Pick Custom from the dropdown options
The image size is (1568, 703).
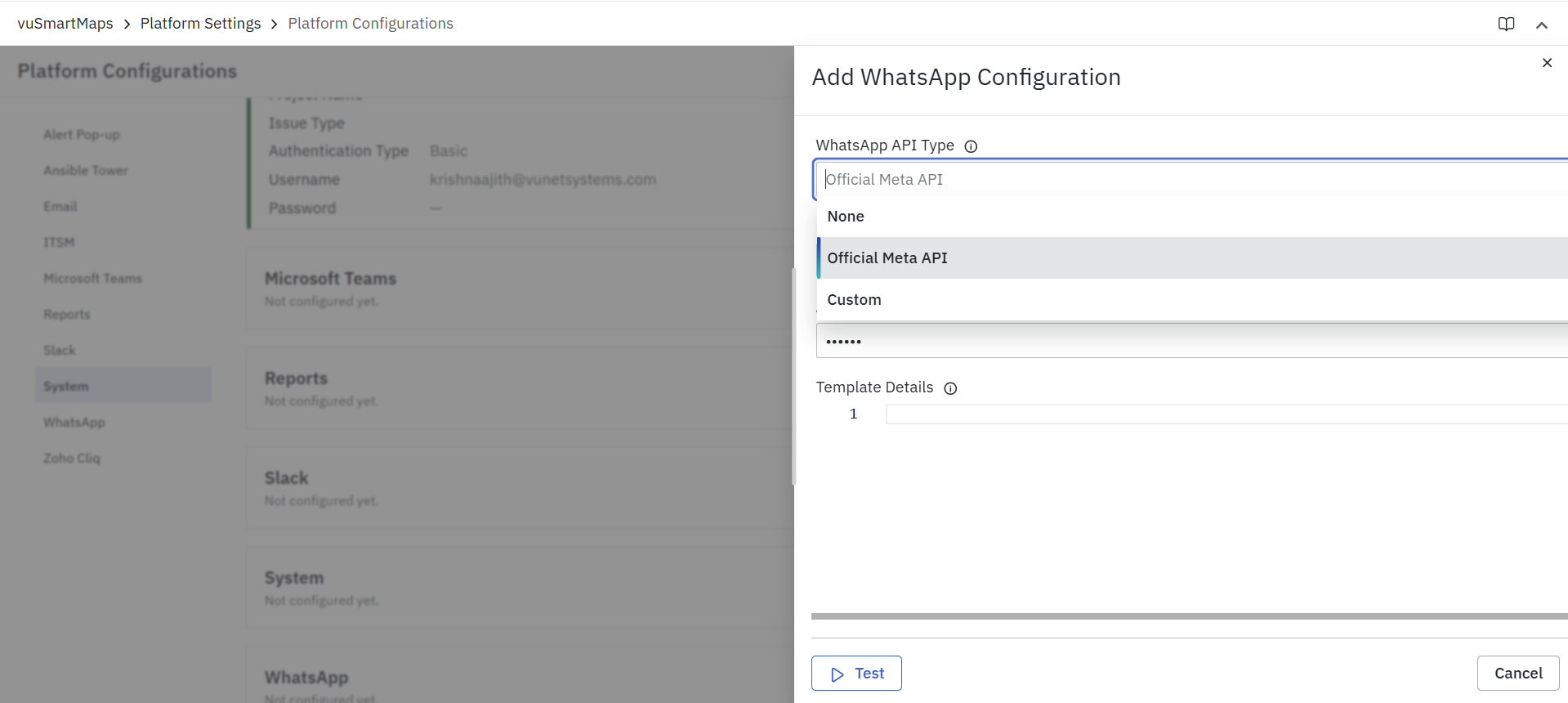click(x=854, y=300)
